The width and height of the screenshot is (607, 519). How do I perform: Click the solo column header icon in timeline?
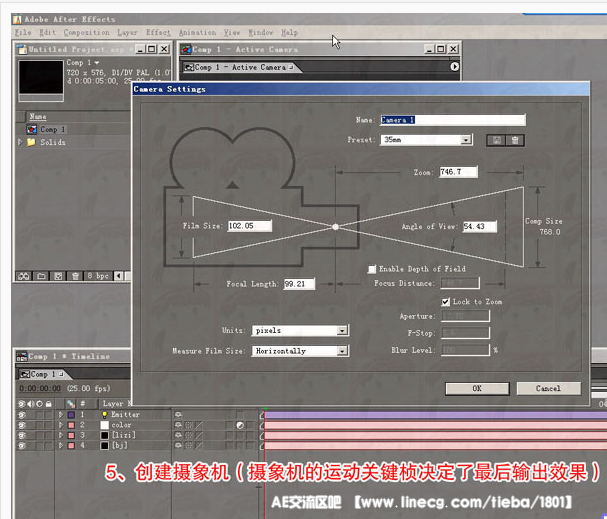[39, 404]
